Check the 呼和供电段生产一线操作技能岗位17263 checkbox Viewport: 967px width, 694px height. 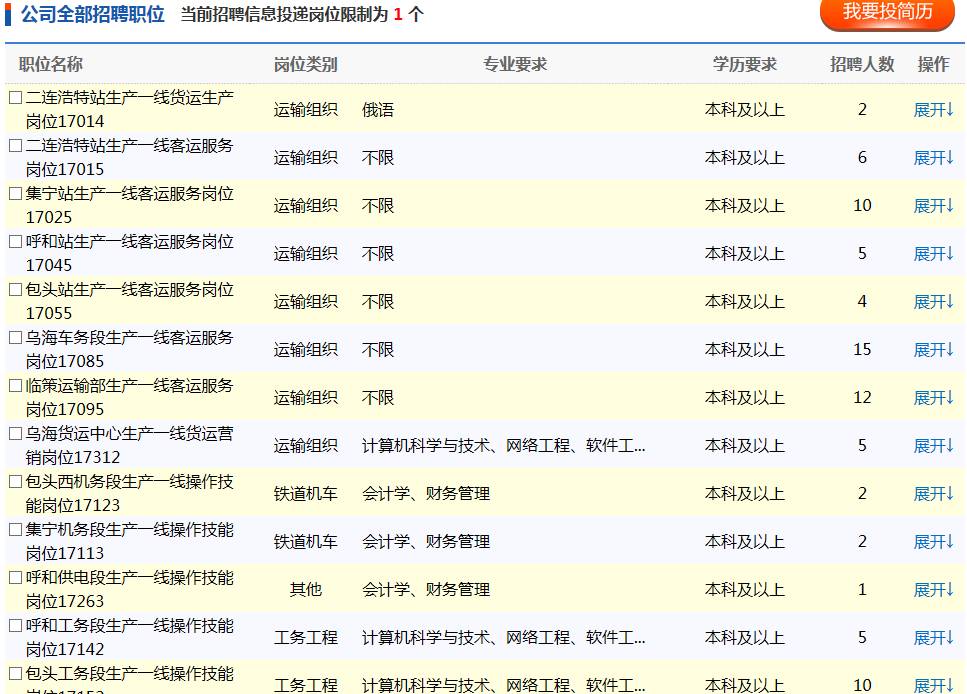(16, 578)
